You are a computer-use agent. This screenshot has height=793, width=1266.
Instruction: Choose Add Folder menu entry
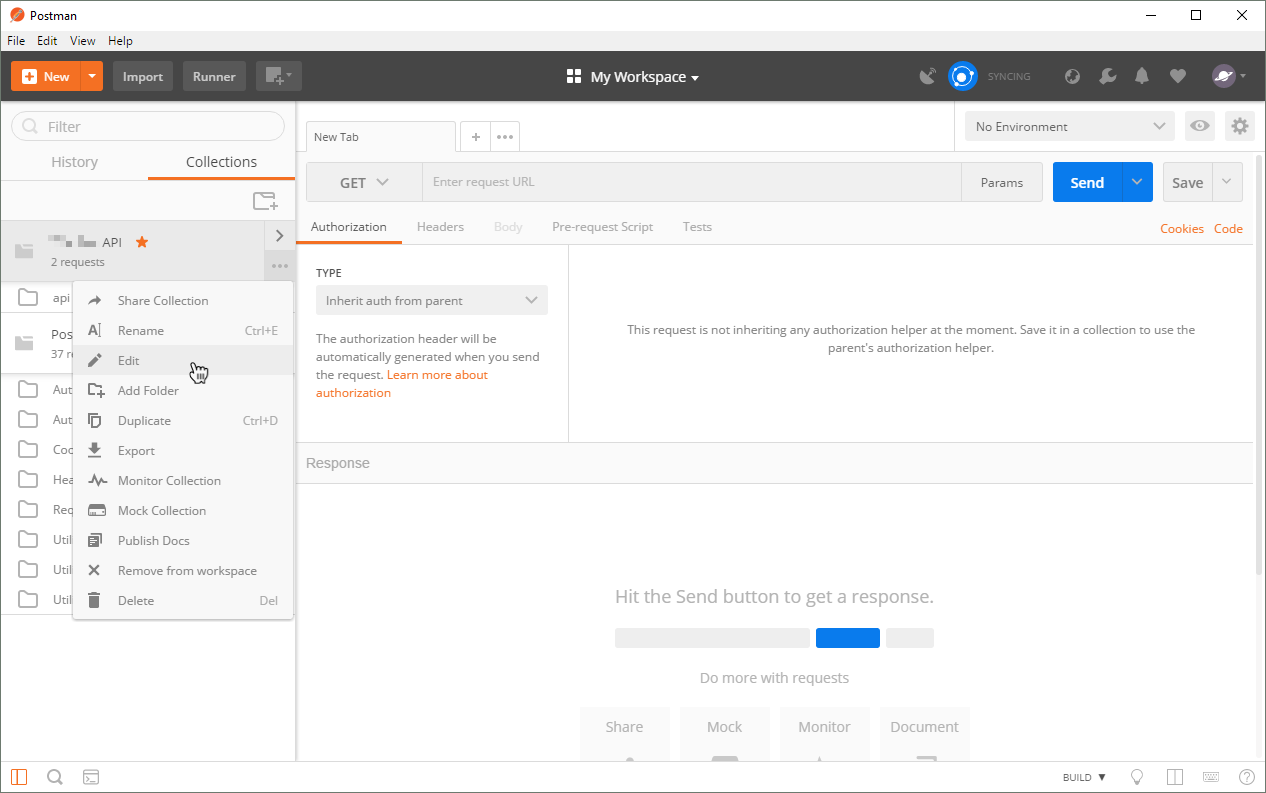(x=183, y=390)
